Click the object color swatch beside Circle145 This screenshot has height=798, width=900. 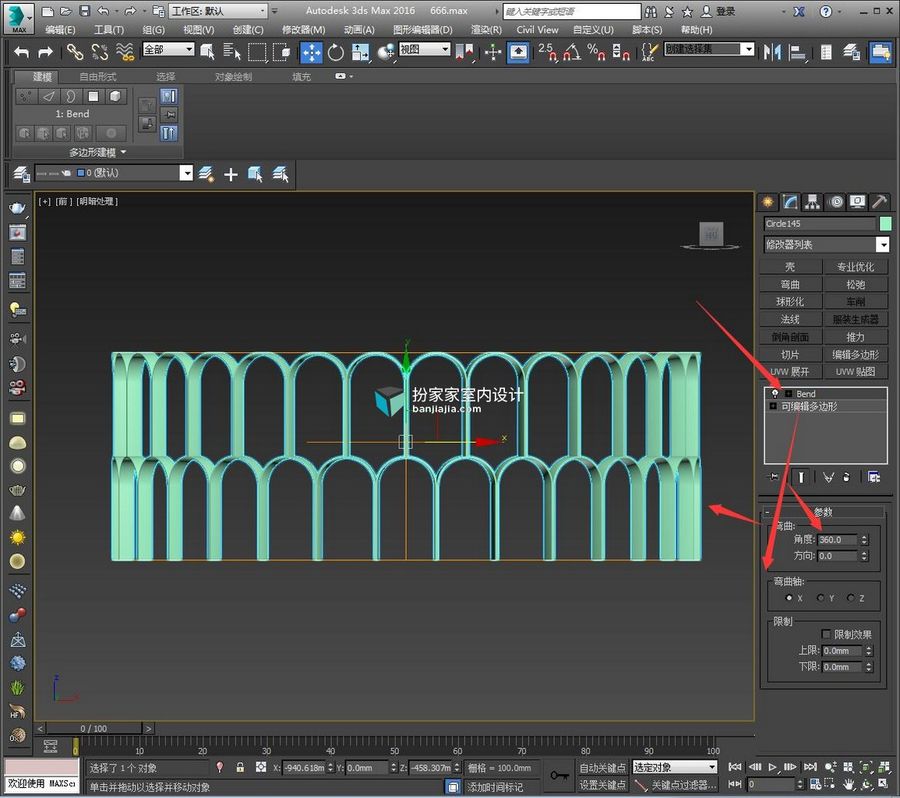click(886, 224)
